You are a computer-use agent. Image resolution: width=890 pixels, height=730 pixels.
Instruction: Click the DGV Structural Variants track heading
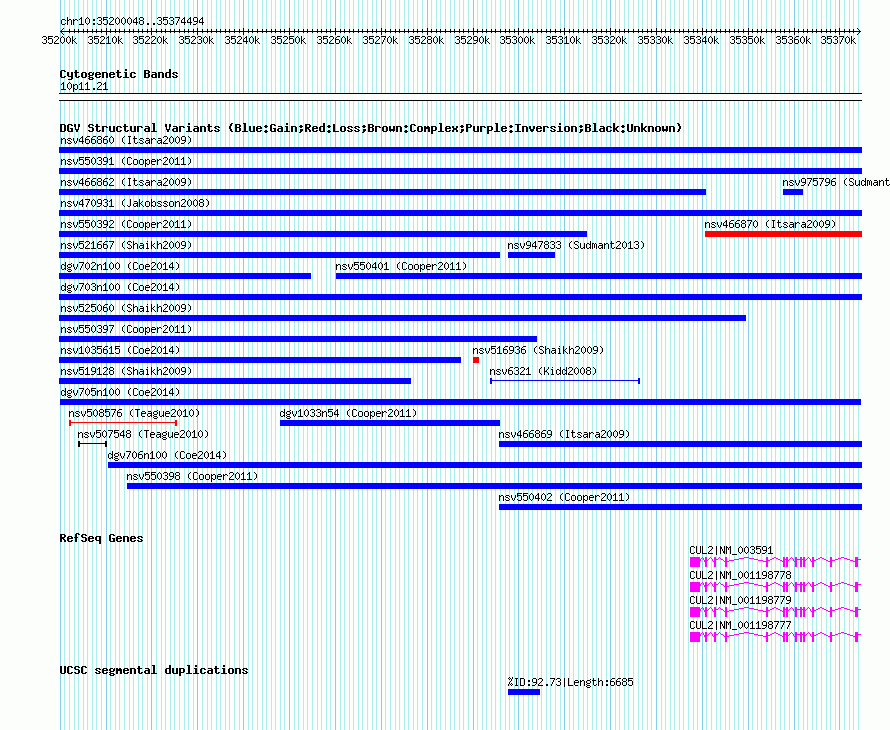[x=371, y=128]
